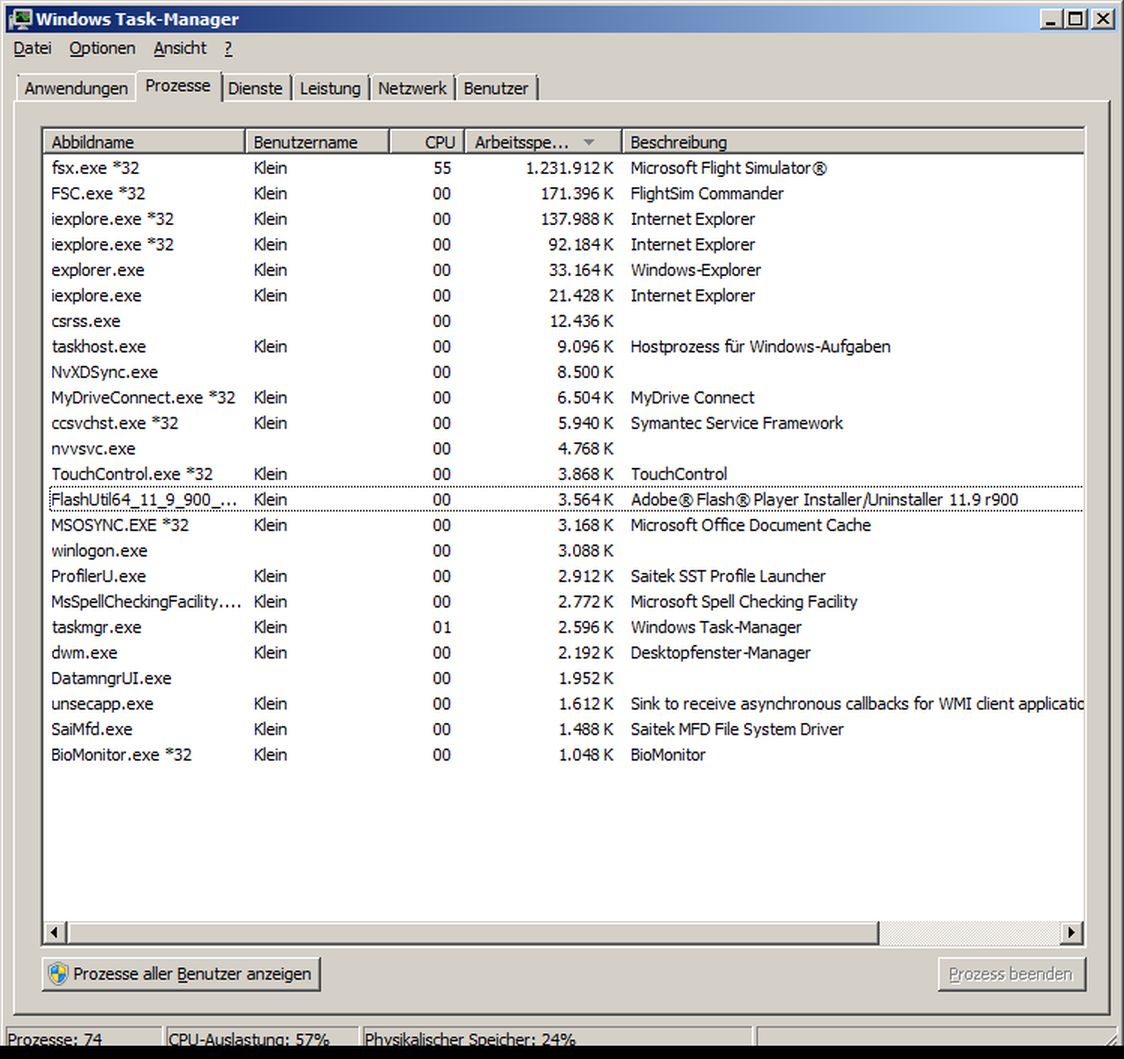Click the horizontal scrollbar left arrow
The width and height of the screenshot is (1124, 1059).
coord(54,933)
